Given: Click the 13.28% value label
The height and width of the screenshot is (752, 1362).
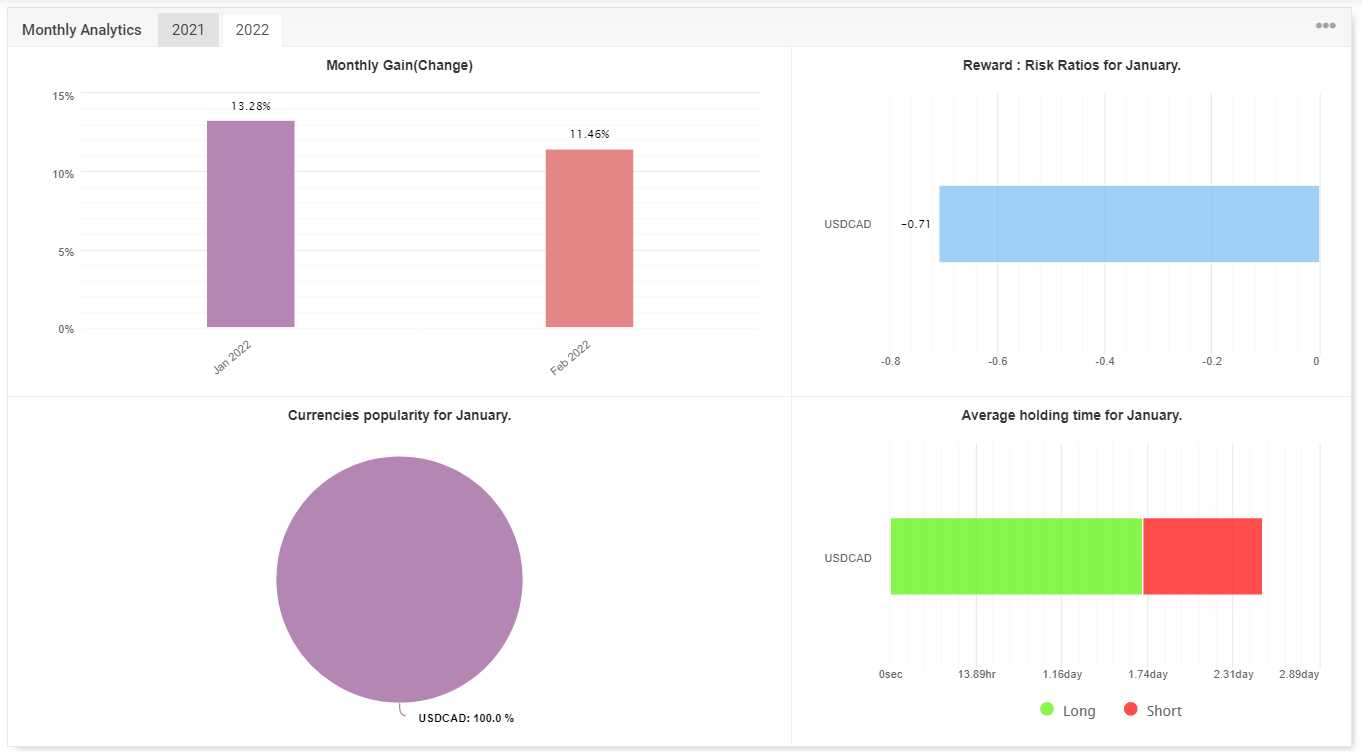Looking at the screenshot, I should pos(251,106).
